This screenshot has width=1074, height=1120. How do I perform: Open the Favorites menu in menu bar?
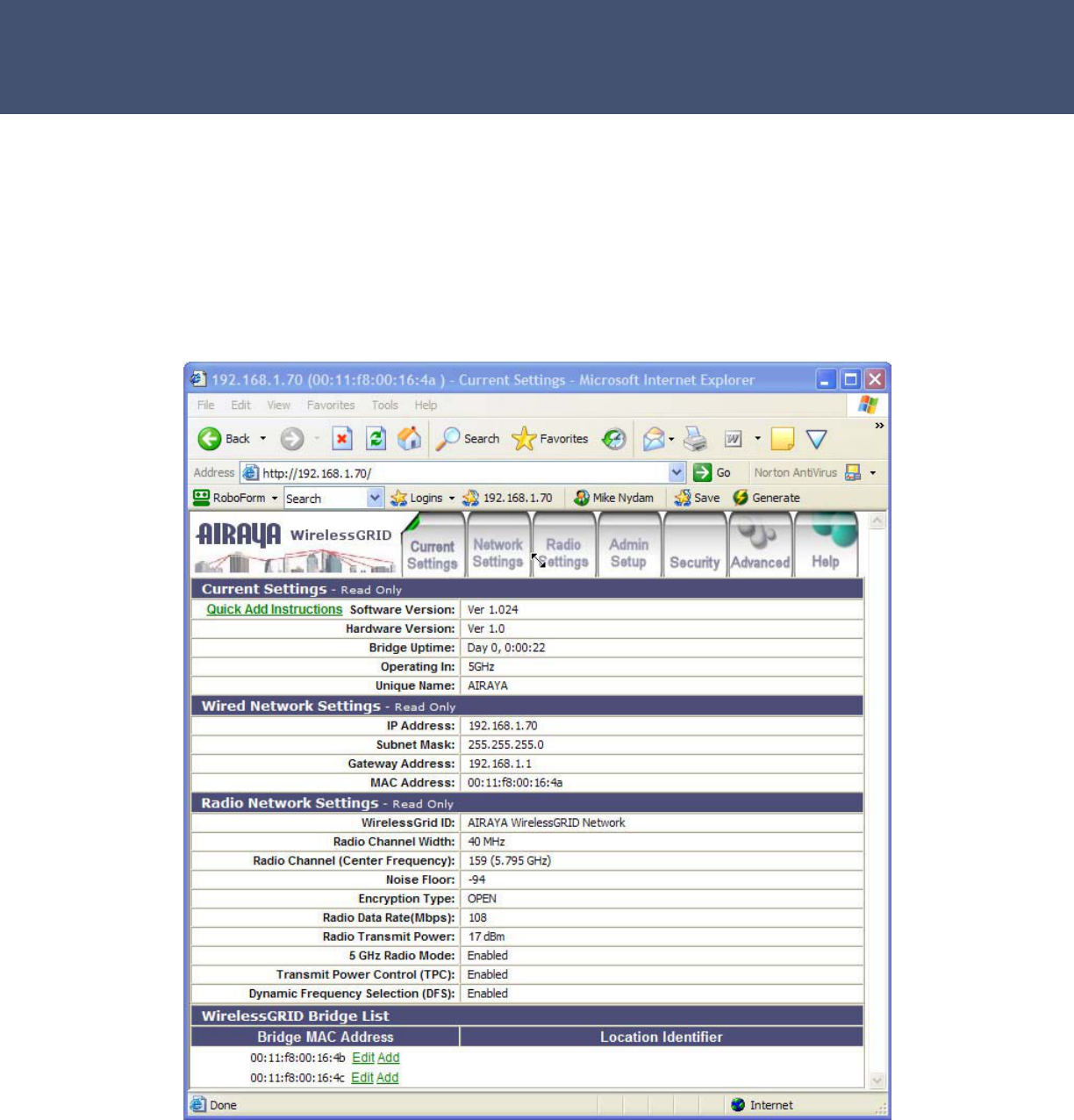(331, 406)
